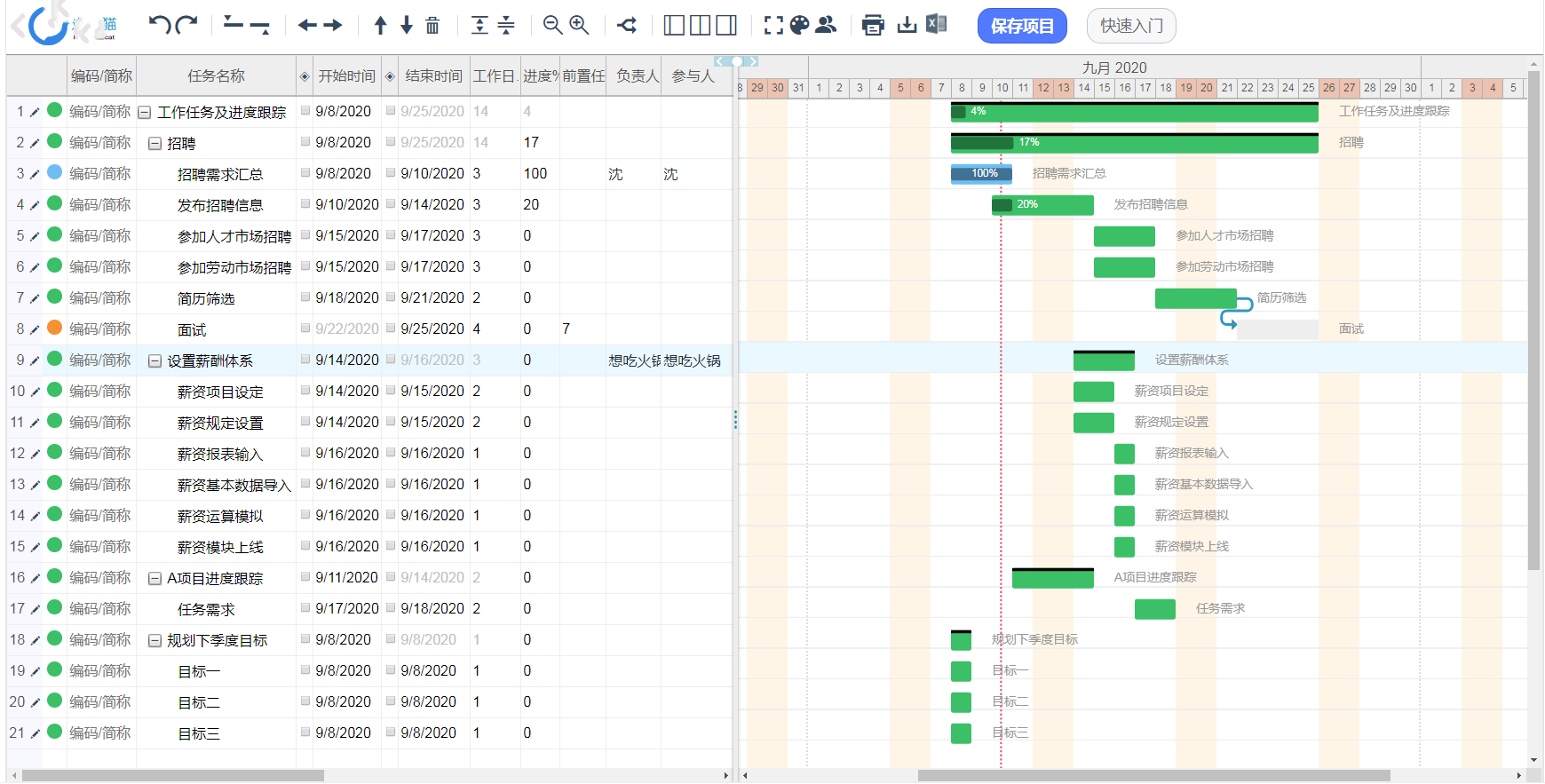Collapse the 招聘 task group

click(154, 143)
